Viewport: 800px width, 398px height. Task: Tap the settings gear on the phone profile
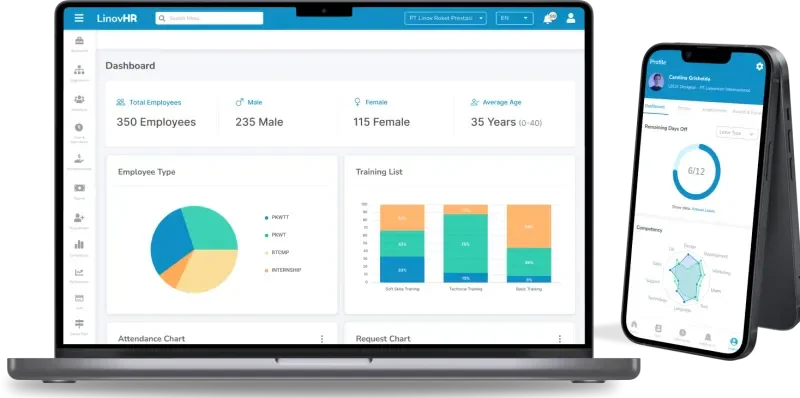coord(759,66)
